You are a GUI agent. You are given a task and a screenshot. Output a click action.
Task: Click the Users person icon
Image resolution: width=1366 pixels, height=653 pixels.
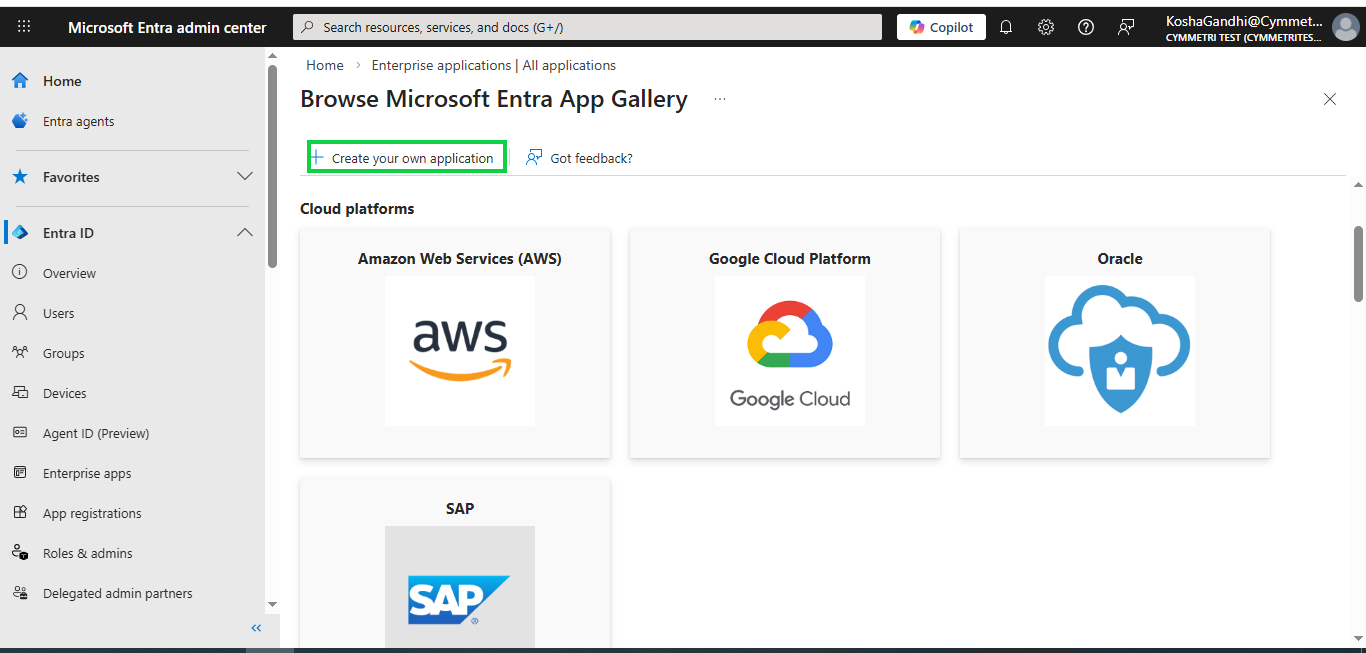point(20,312)
